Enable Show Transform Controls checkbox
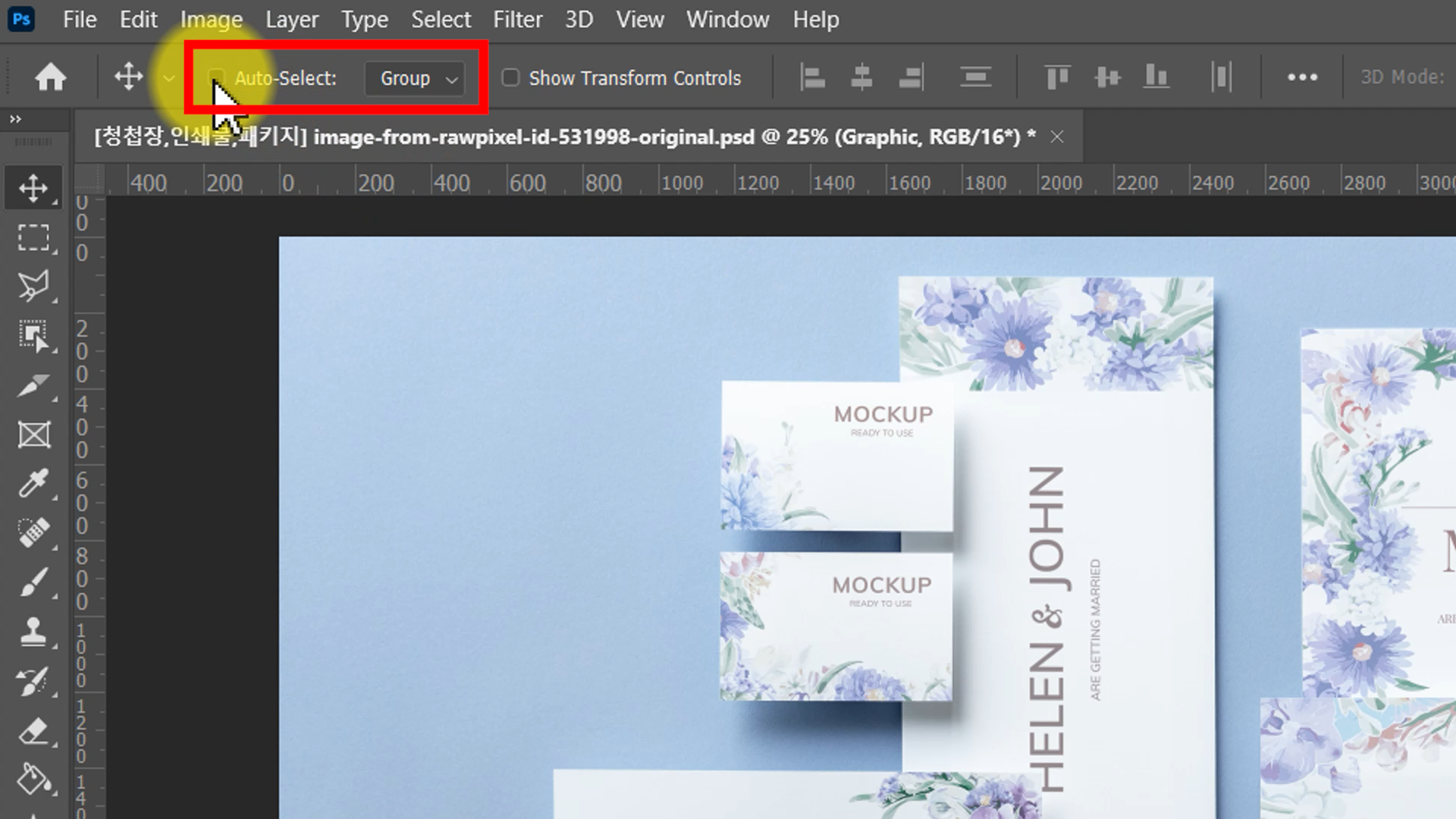1456x819 pixels. click(510, 77)
